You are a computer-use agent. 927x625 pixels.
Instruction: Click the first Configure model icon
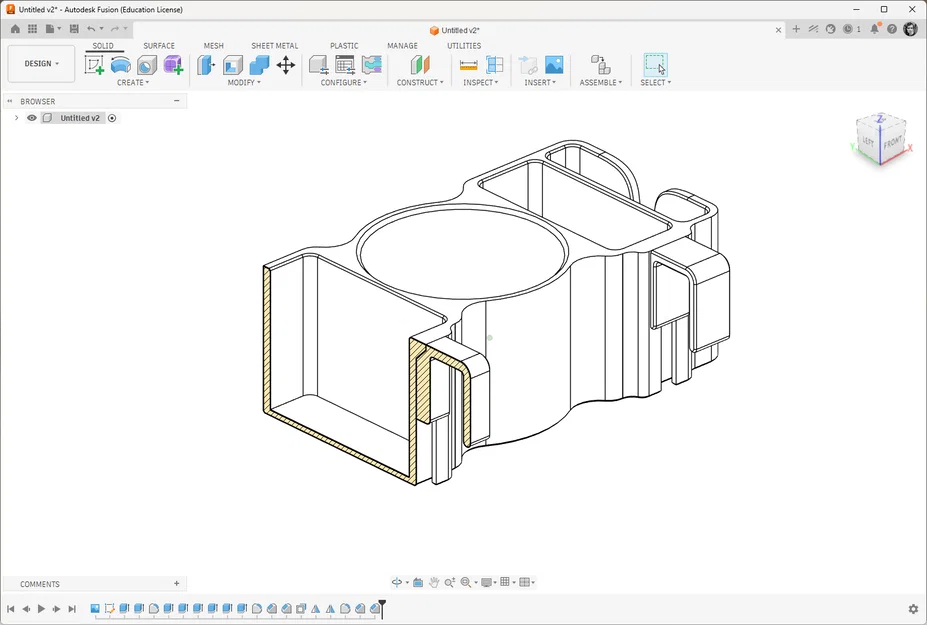(319, 64)
